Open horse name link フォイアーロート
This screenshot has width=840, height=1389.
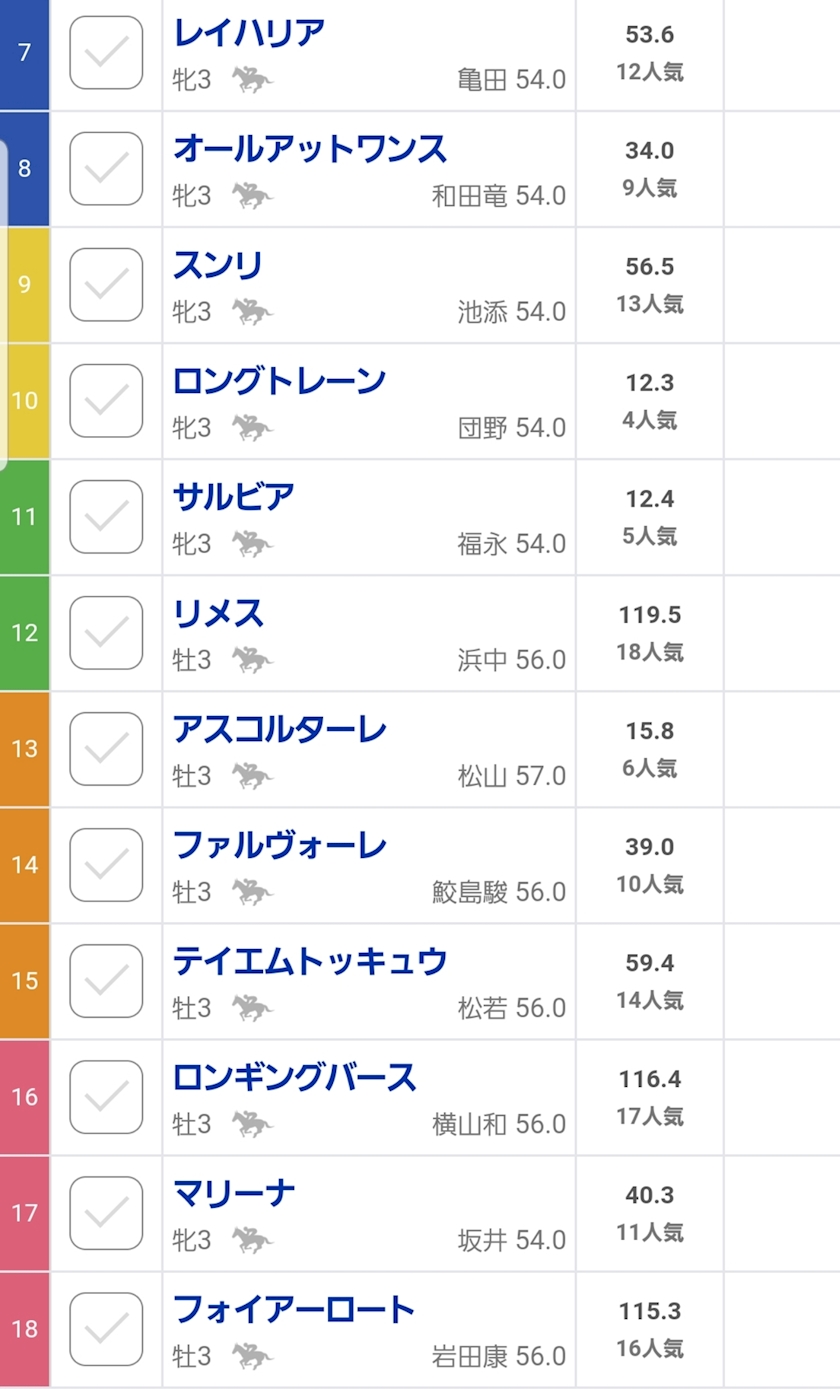(294, 1309)
